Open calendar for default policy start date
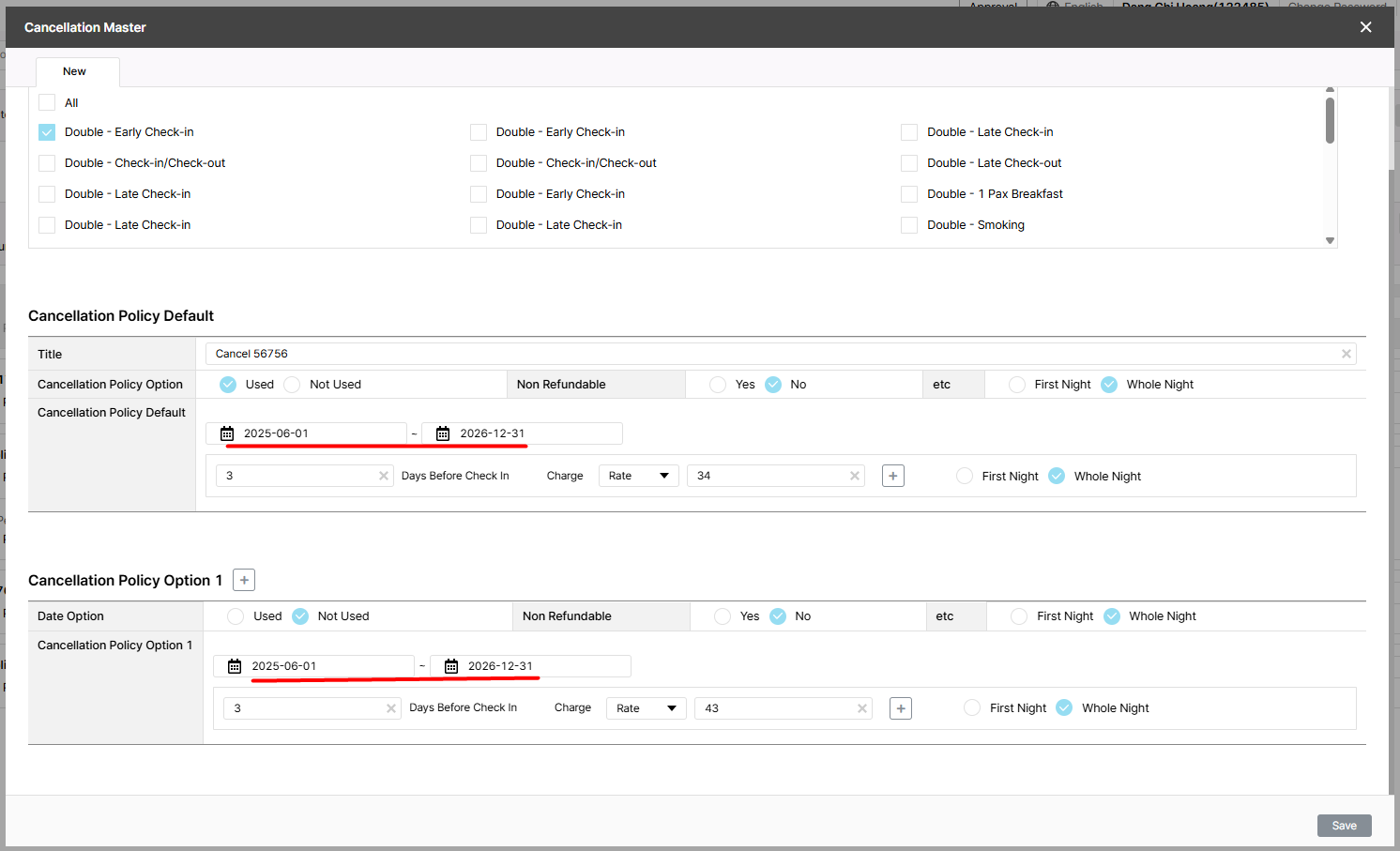This screenshot has height=851, width=1400. [x=227, y=433]
